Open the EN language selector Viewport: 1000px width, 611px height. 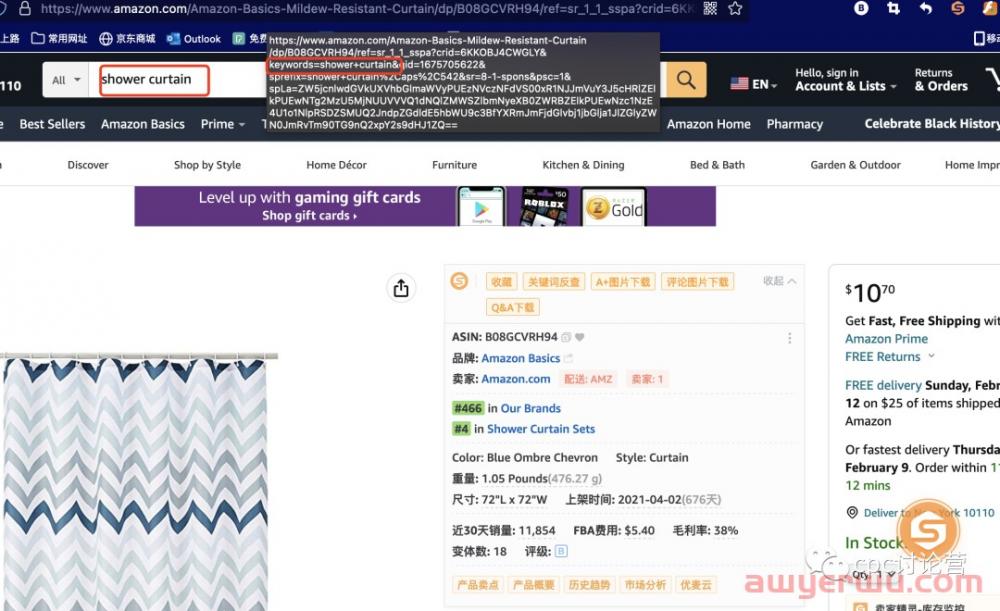coord(754,84)
